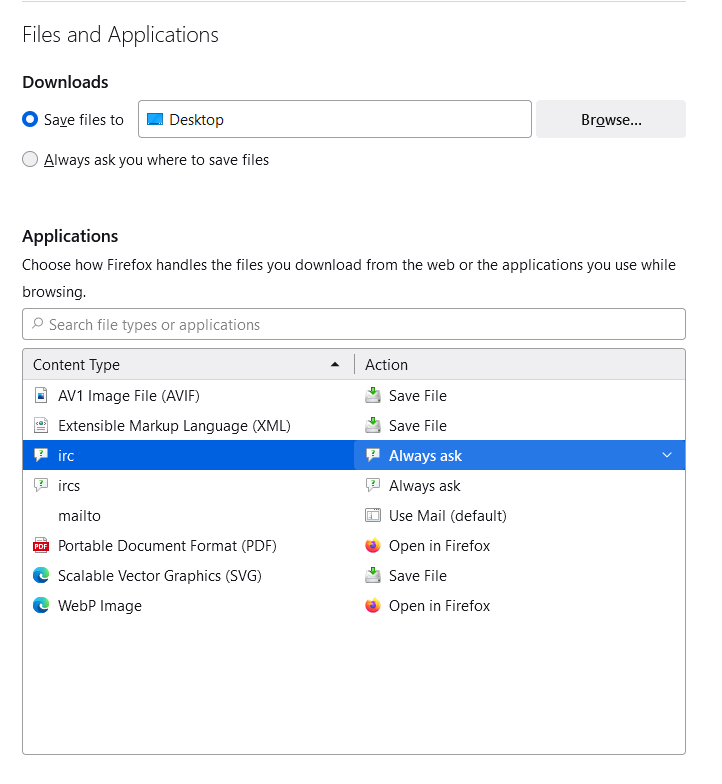Screen dimensions: 722x784
Task: Click the irc chat bubble icon
Action: point(41,455)
